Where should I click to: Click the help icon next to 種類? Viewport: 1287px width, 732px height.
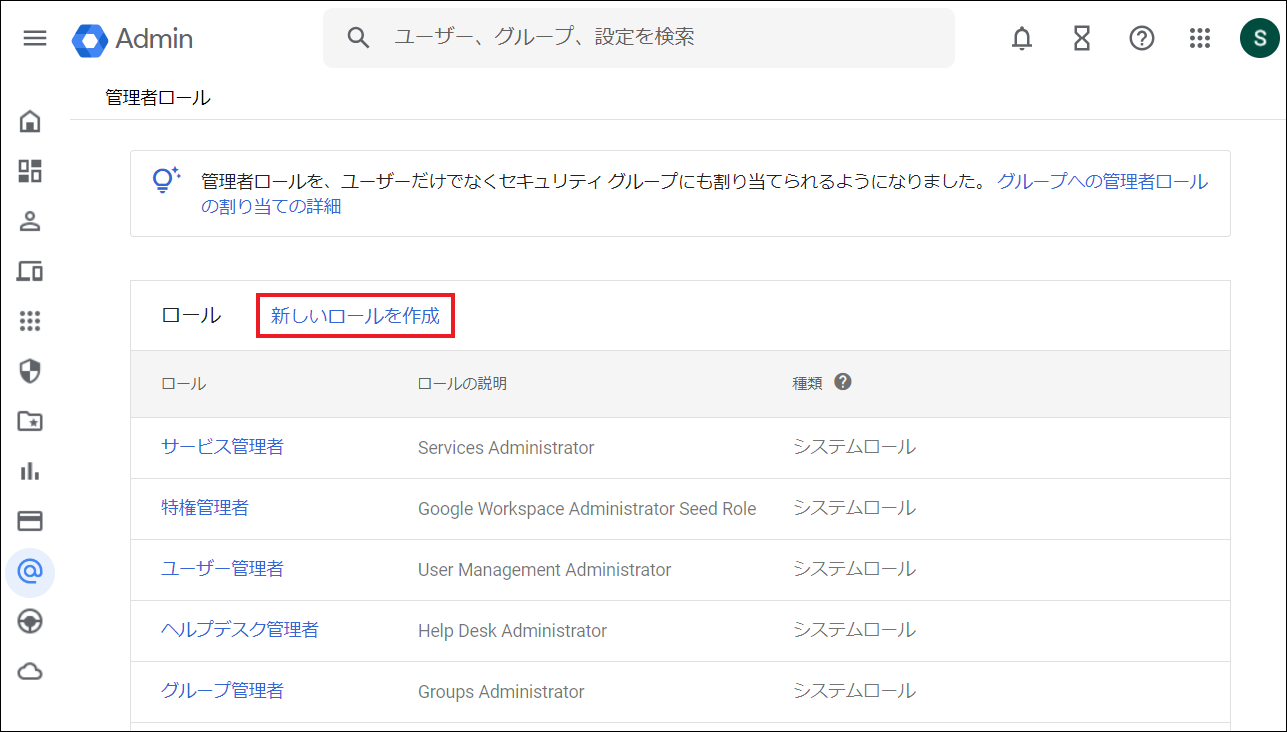[x=843, y=382]
